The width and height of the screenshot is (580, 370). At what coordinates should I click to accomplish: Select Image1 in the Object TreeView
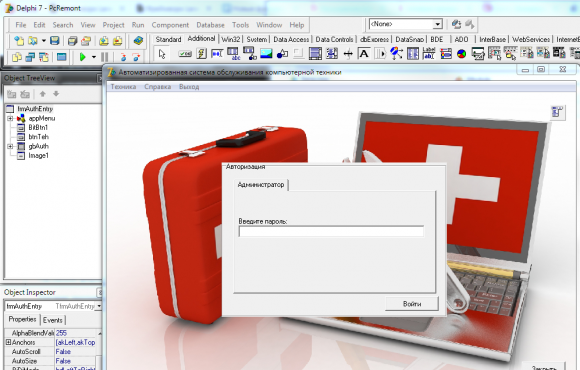click(38, 155)
